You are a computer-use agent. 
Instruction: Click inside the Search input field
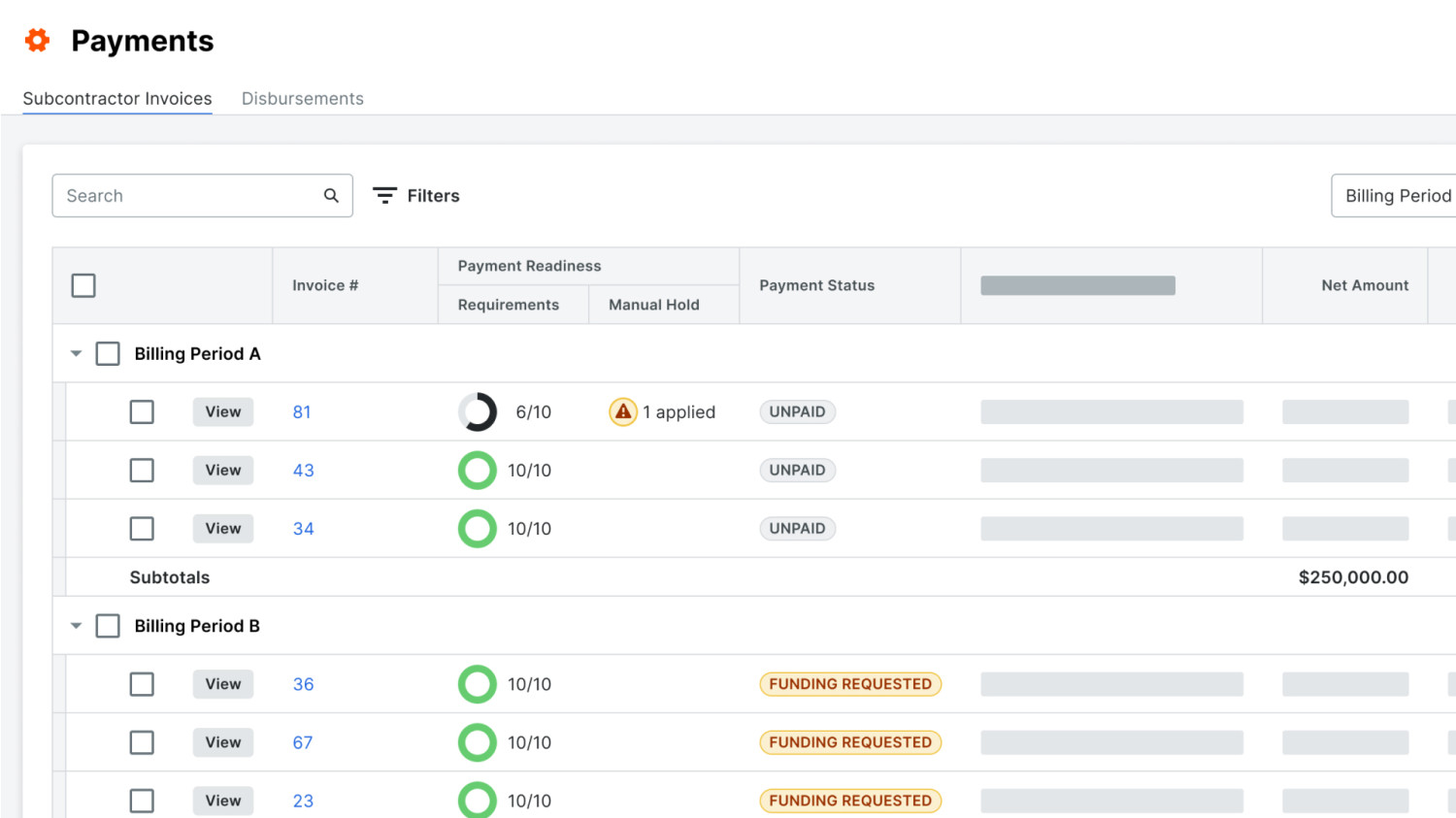coord(175,195)
